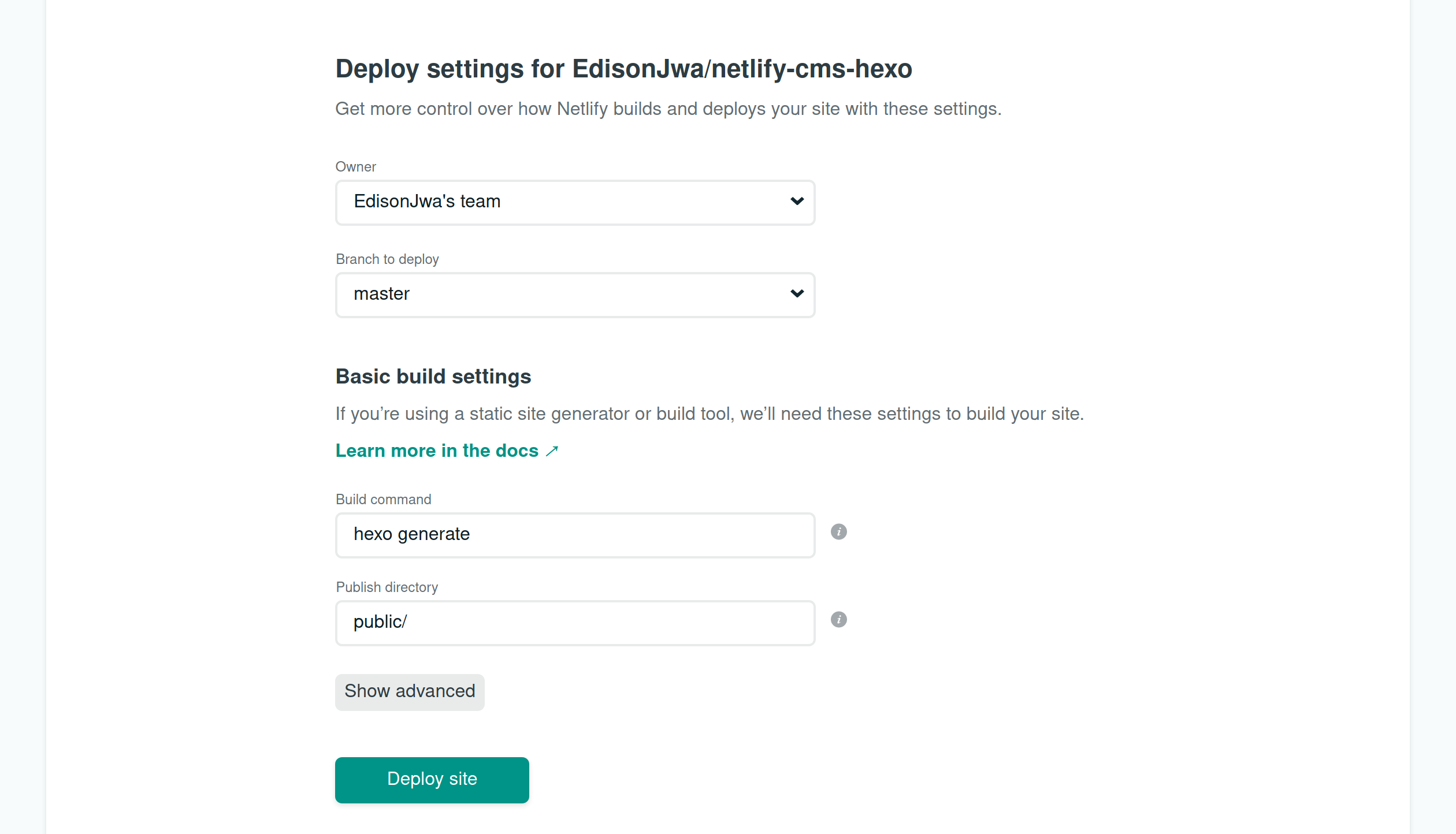Click the external arrow icon after docs link
The image size is (1456, 834).
coord(552,451)
